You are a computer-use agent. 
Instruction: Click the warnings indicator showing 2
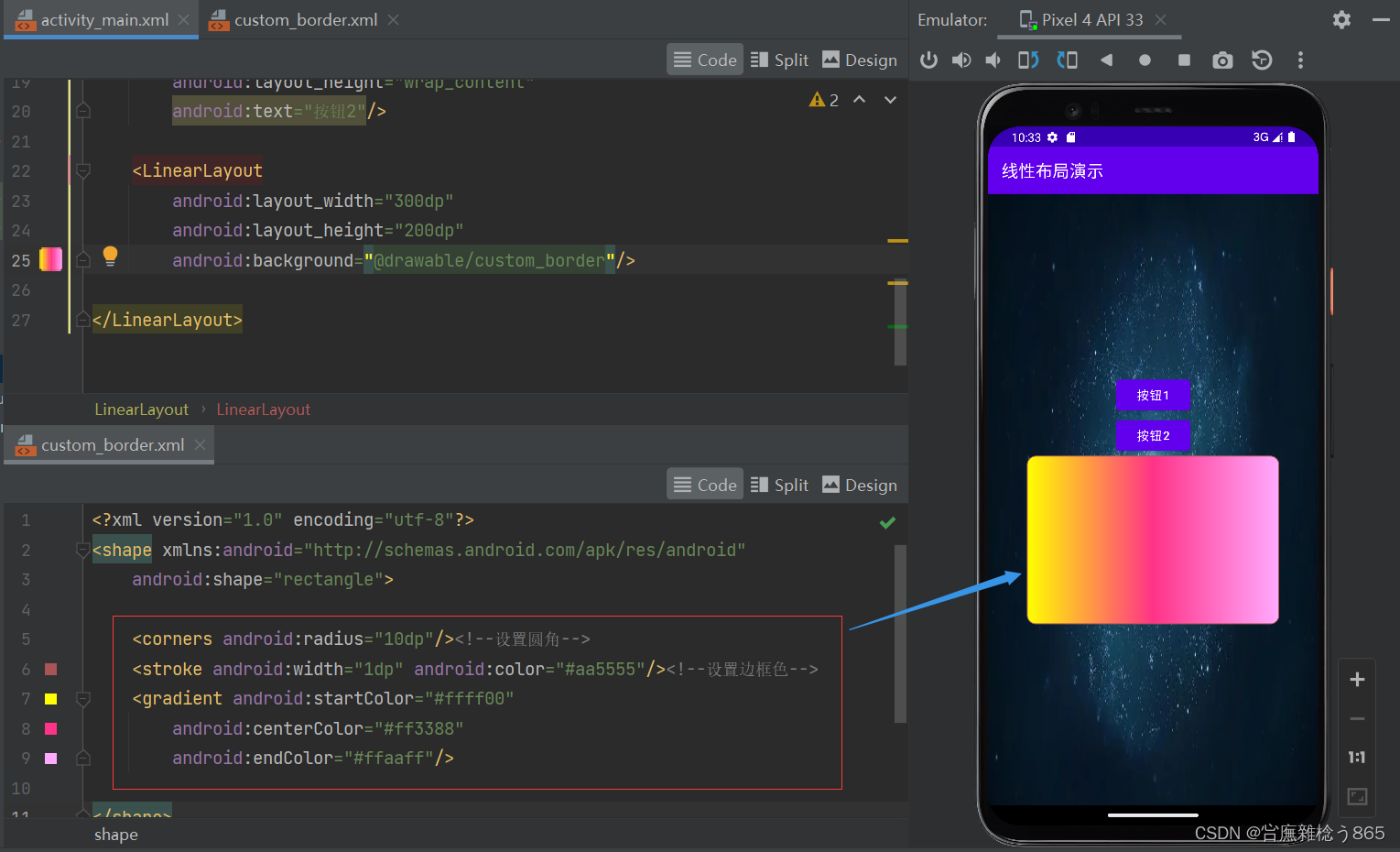click(824, 100)
